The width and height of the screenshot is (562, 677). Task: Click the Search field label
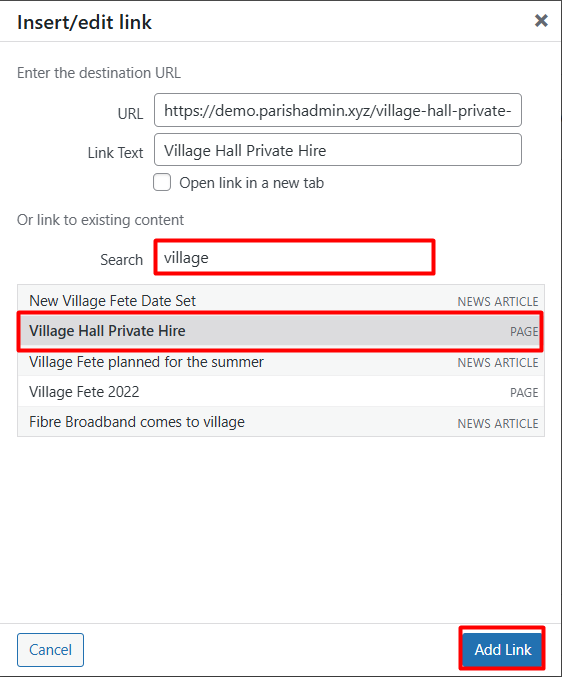tap(121, 259)
